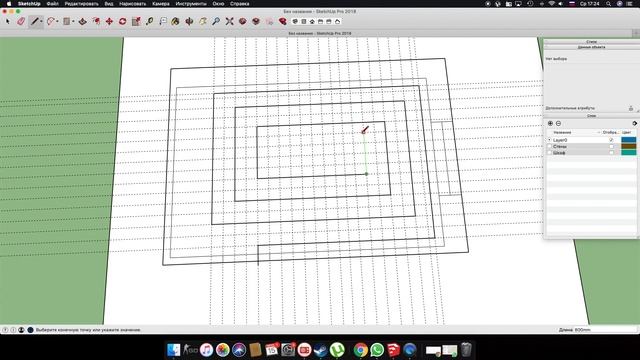This screenshot has width=640, height=360.
Task: Open the Справка menu
Action: coord(239,4)
